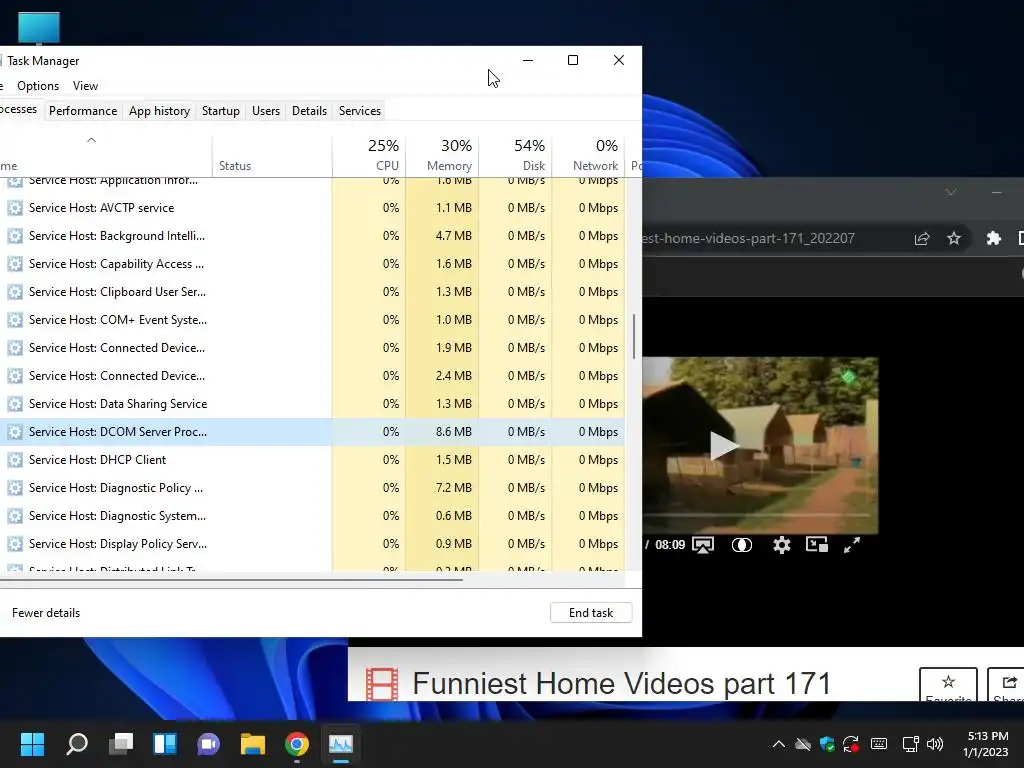Open Task View from taskbar
1024x768 pixels.
pos(121,744)
